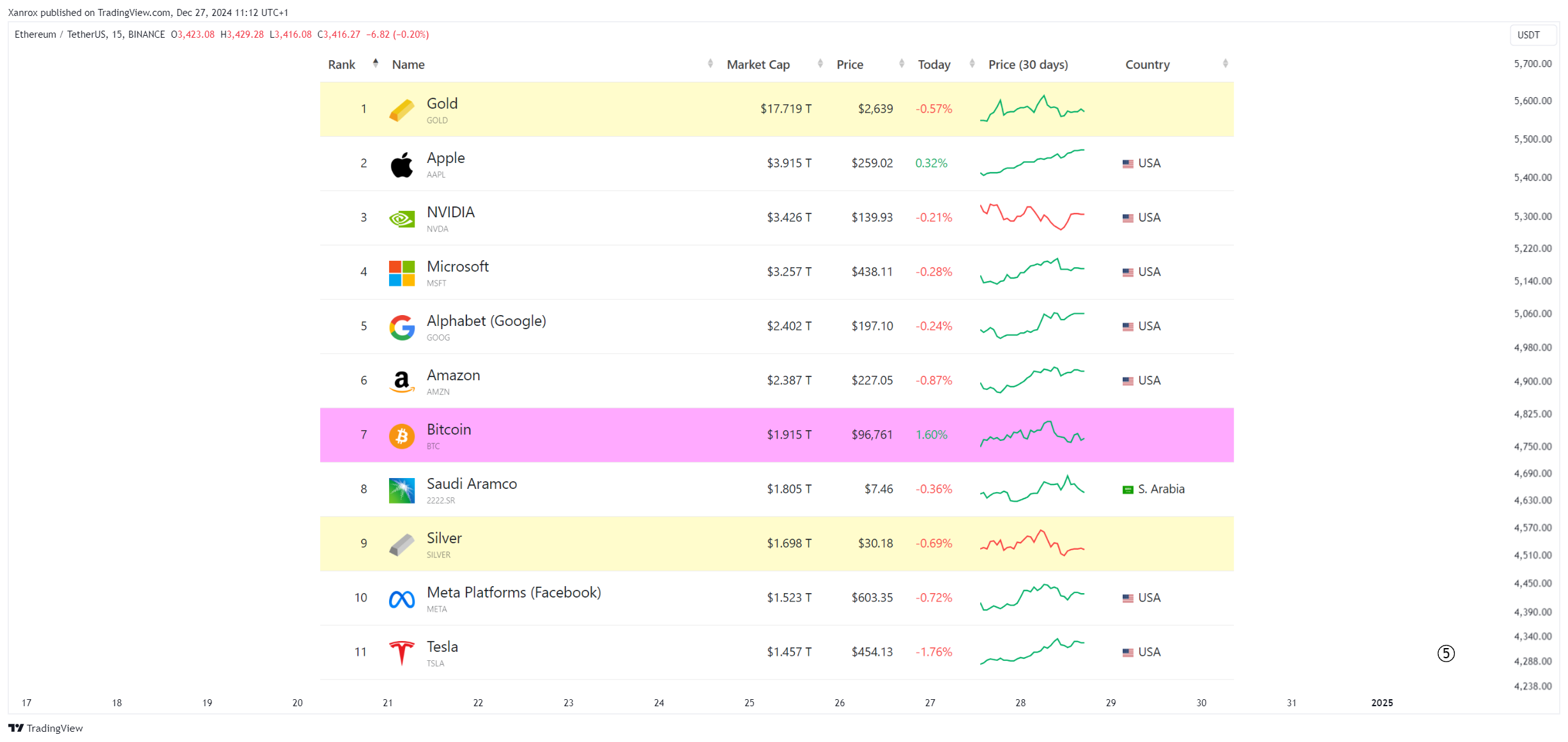The height and width of the screenshot is (742, 1568).
Task: Click the Apple logo icon
Action: [401, 165]
